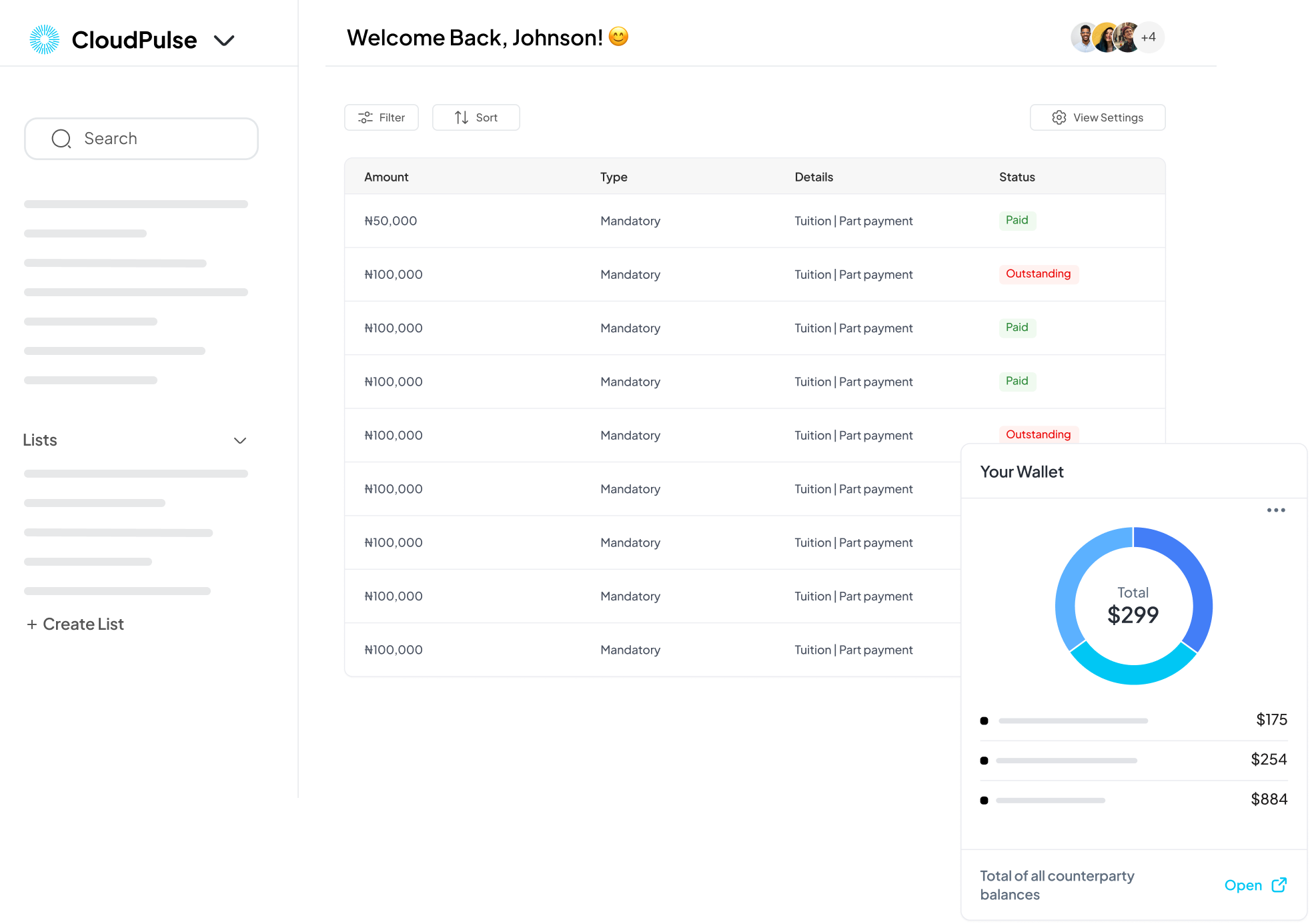Click the magnifier icon in Search

tap(61, 139)
